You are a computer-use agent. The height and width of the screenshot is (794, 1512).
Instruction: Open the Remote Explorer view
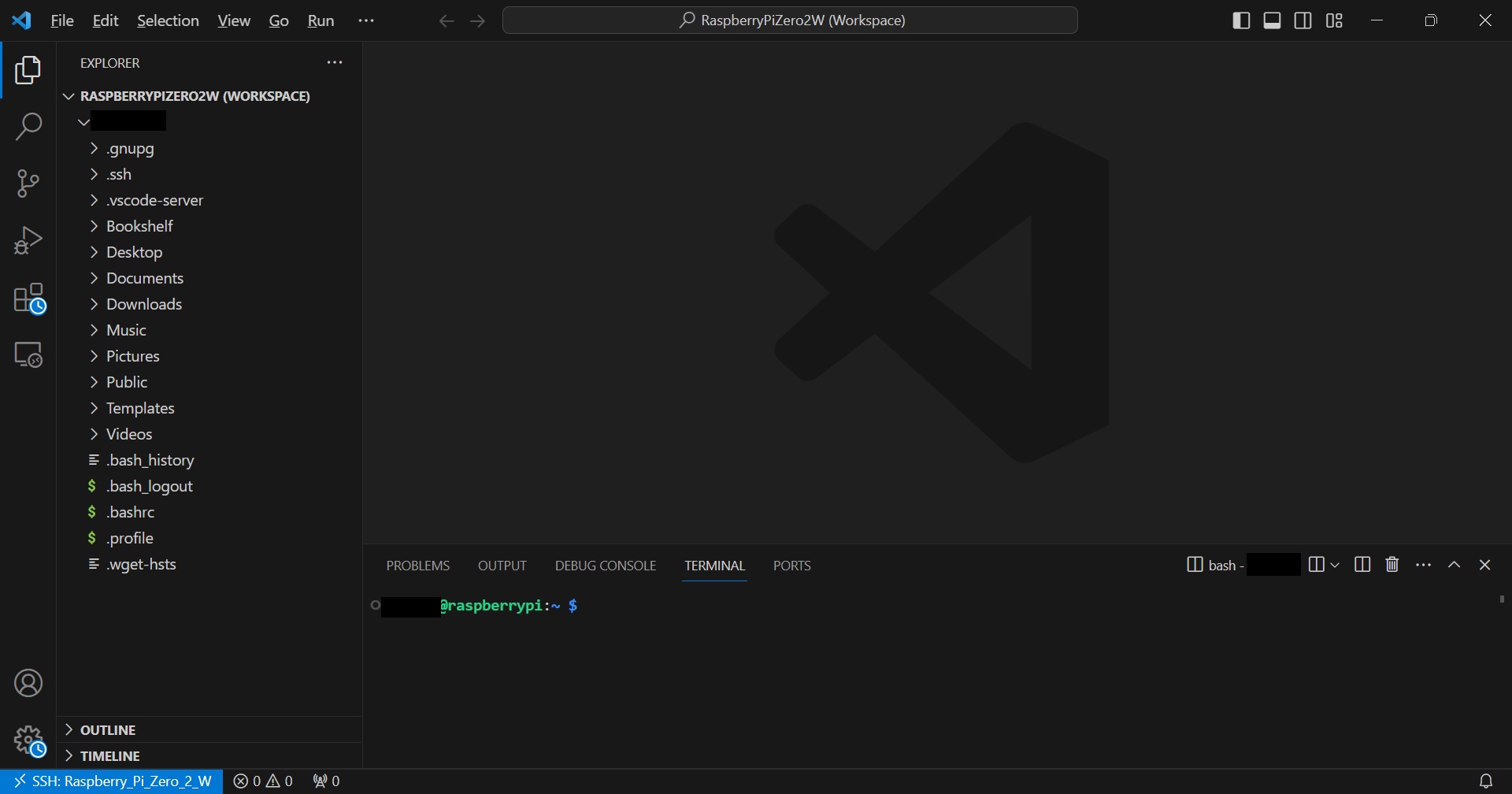point(28,354)
